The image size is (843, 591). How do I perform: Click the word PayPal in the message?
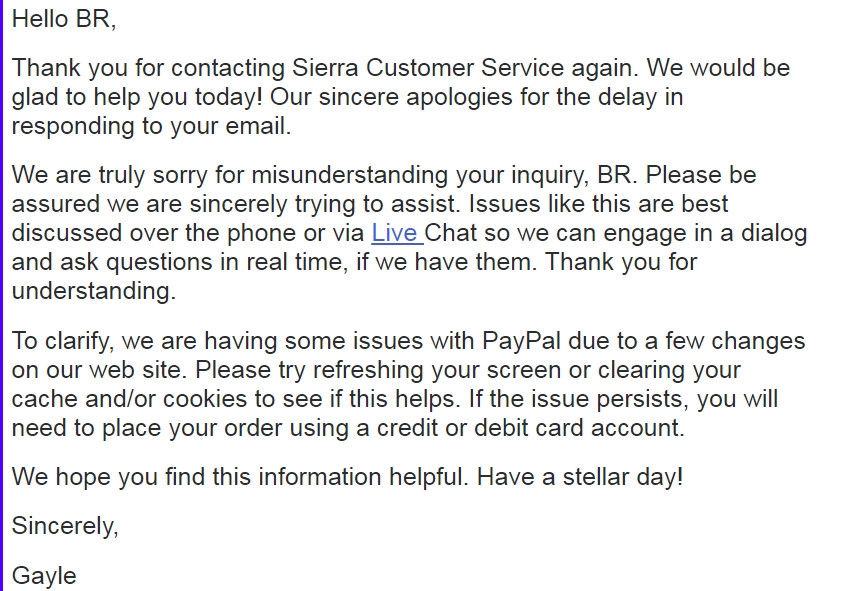[x=521, y=341]
